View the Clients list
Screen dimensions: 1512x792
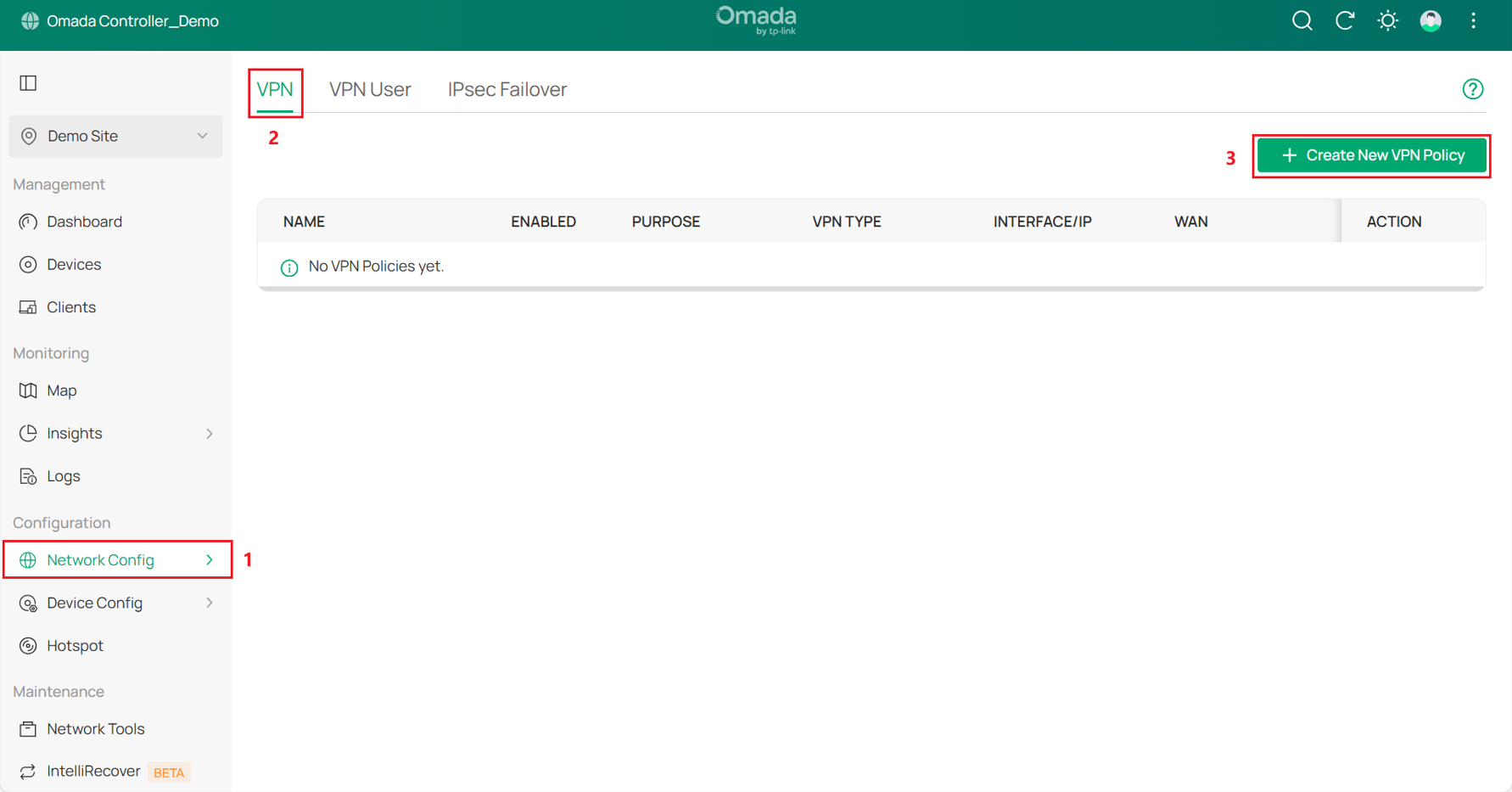(x=71, y=306)
